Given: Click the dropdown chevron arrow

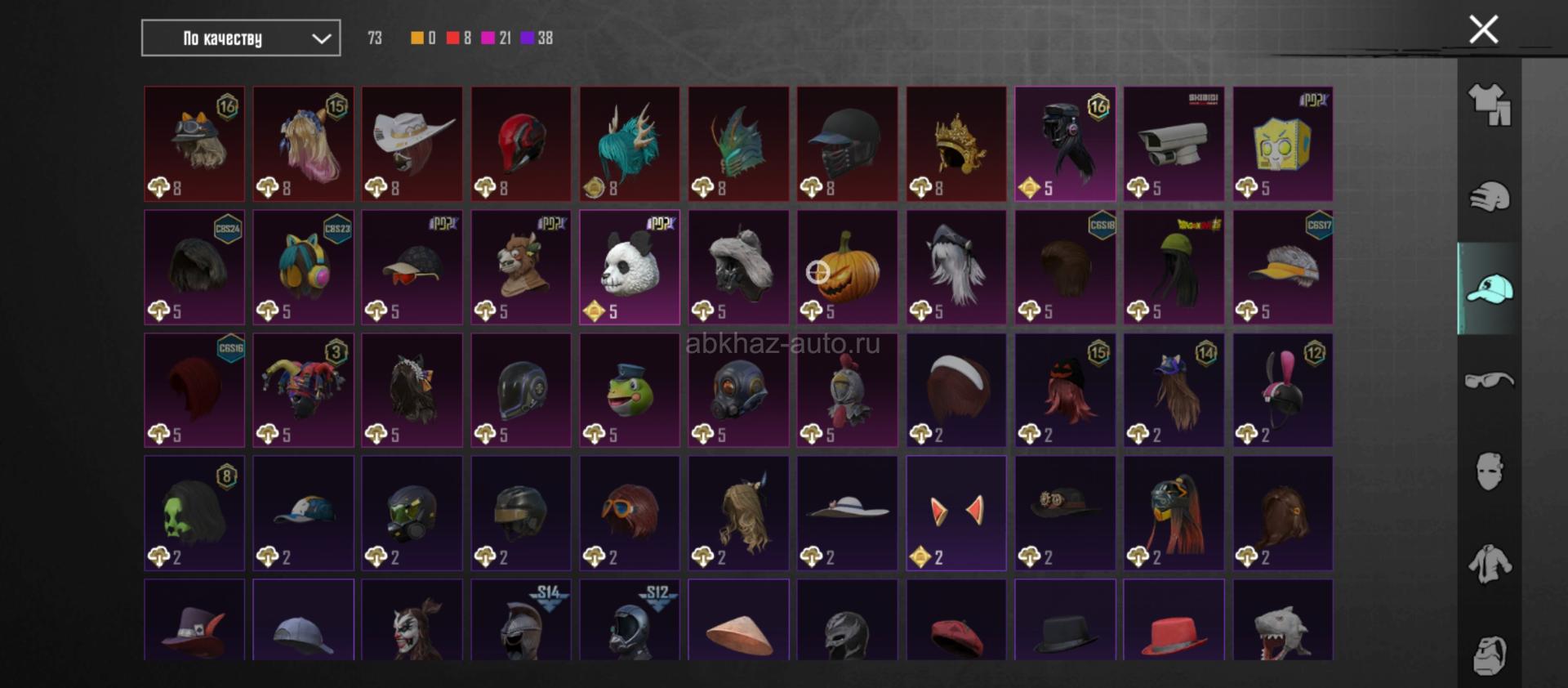Looking at the screenshot, I should (x=322, y=38).
